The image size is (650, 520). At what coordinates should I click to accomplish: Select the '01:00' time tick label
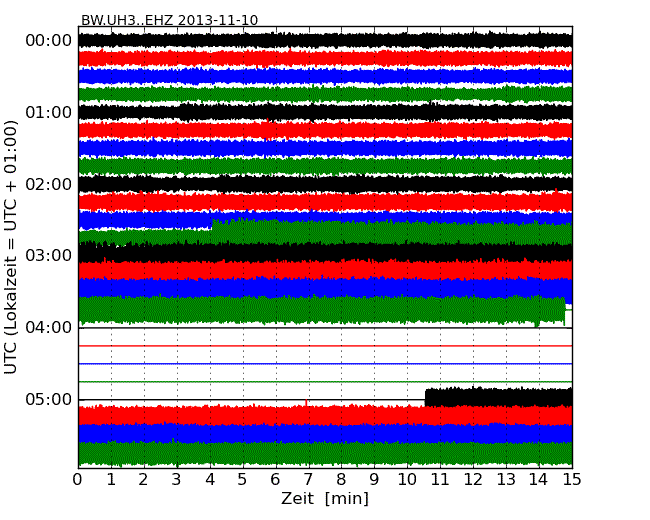pyautogui.click(x=49, y=112)
